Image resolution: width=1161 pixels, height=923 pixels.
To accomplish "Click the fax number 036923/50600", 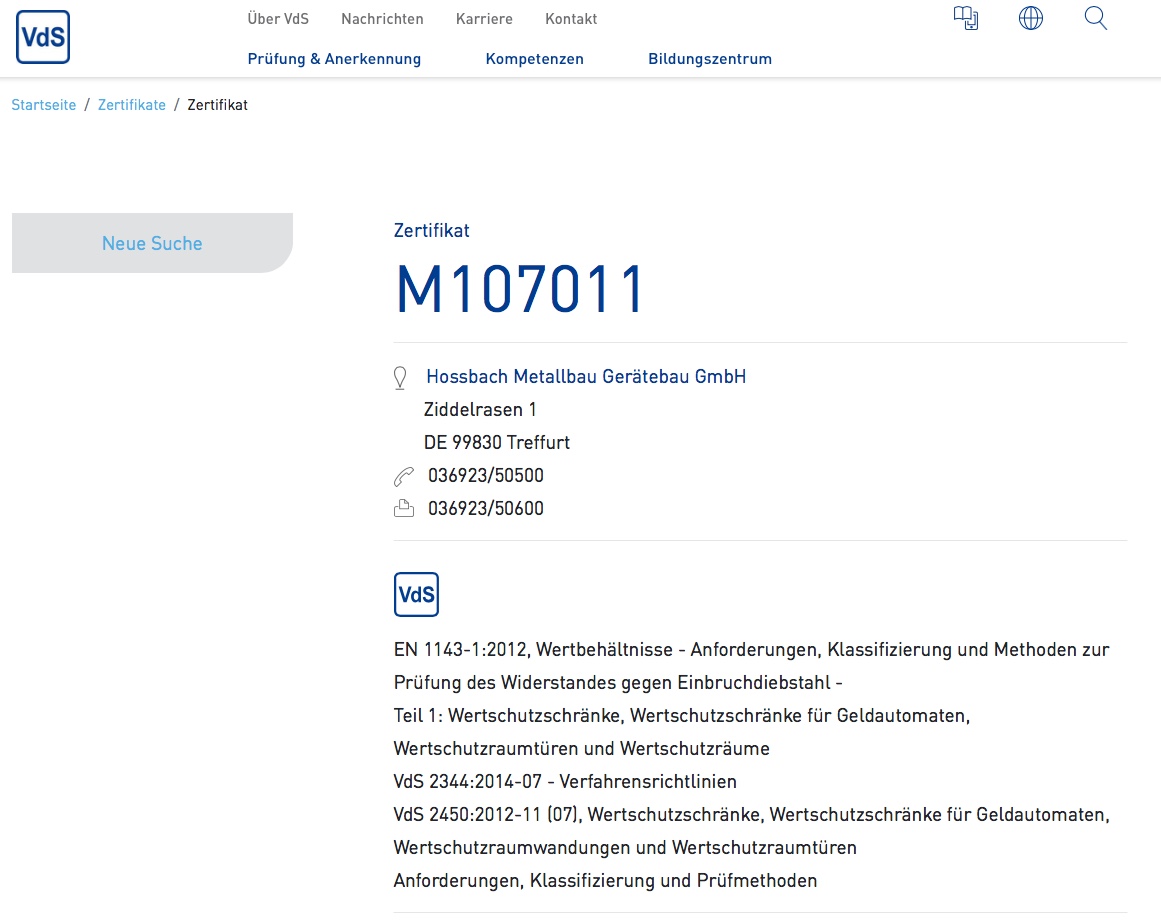I will click(486, 509).
